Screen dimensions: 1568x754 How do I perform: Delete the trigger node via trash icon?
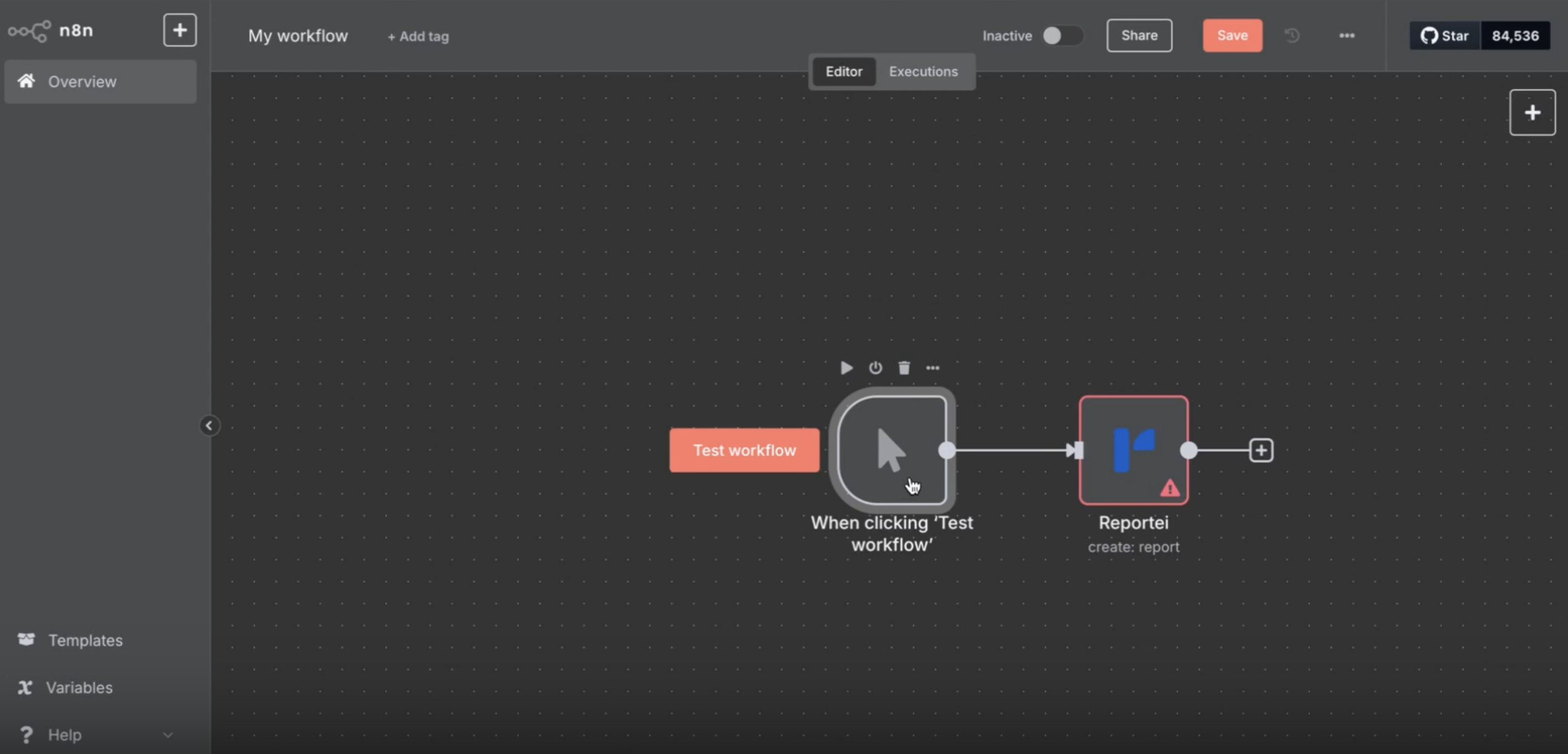coord(904,368)
